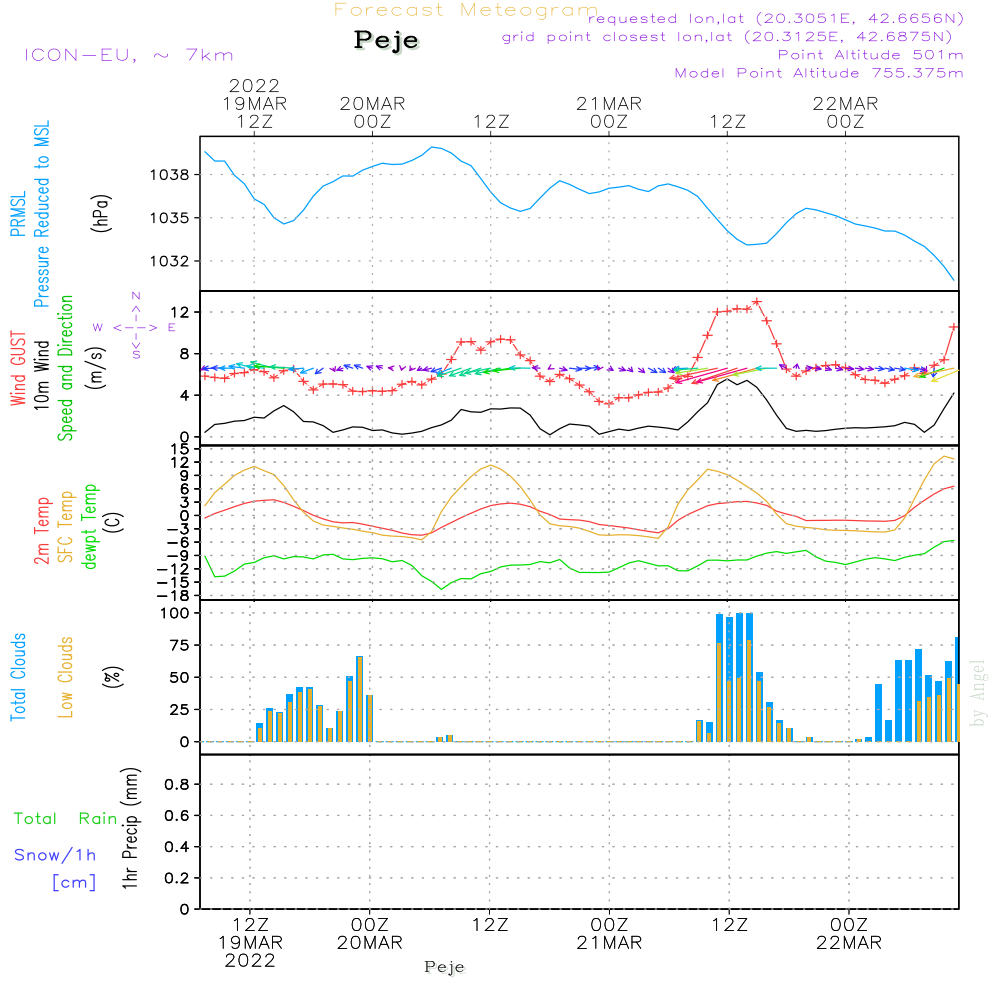The height and width of the screenshot is (1000, 1000).
Task: Click the 'Peje' caption below the chart
Action: (445, 967)
